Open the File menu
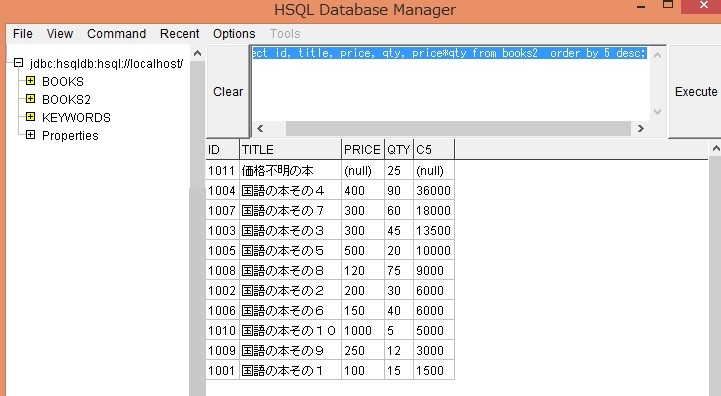Viewport: 721px width, 396px height. point(23,34)
